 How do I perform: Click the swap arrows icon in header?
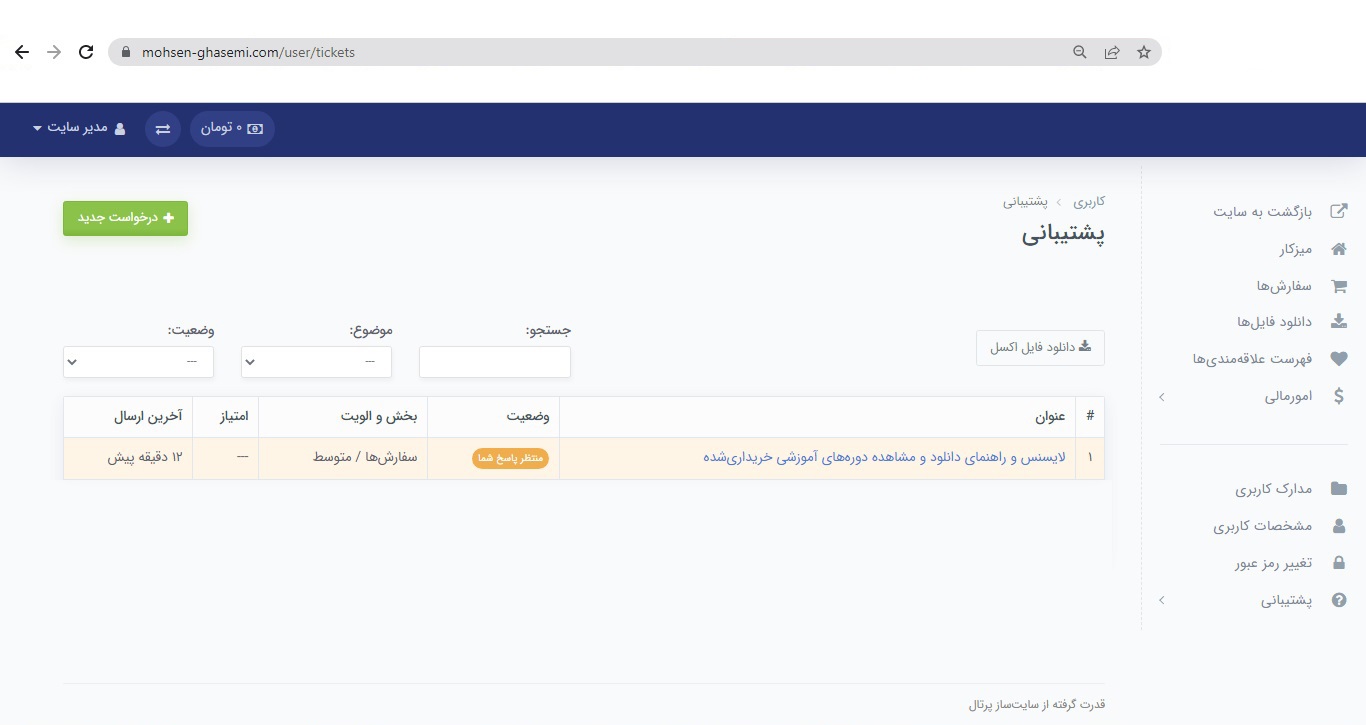coord(163,129)
